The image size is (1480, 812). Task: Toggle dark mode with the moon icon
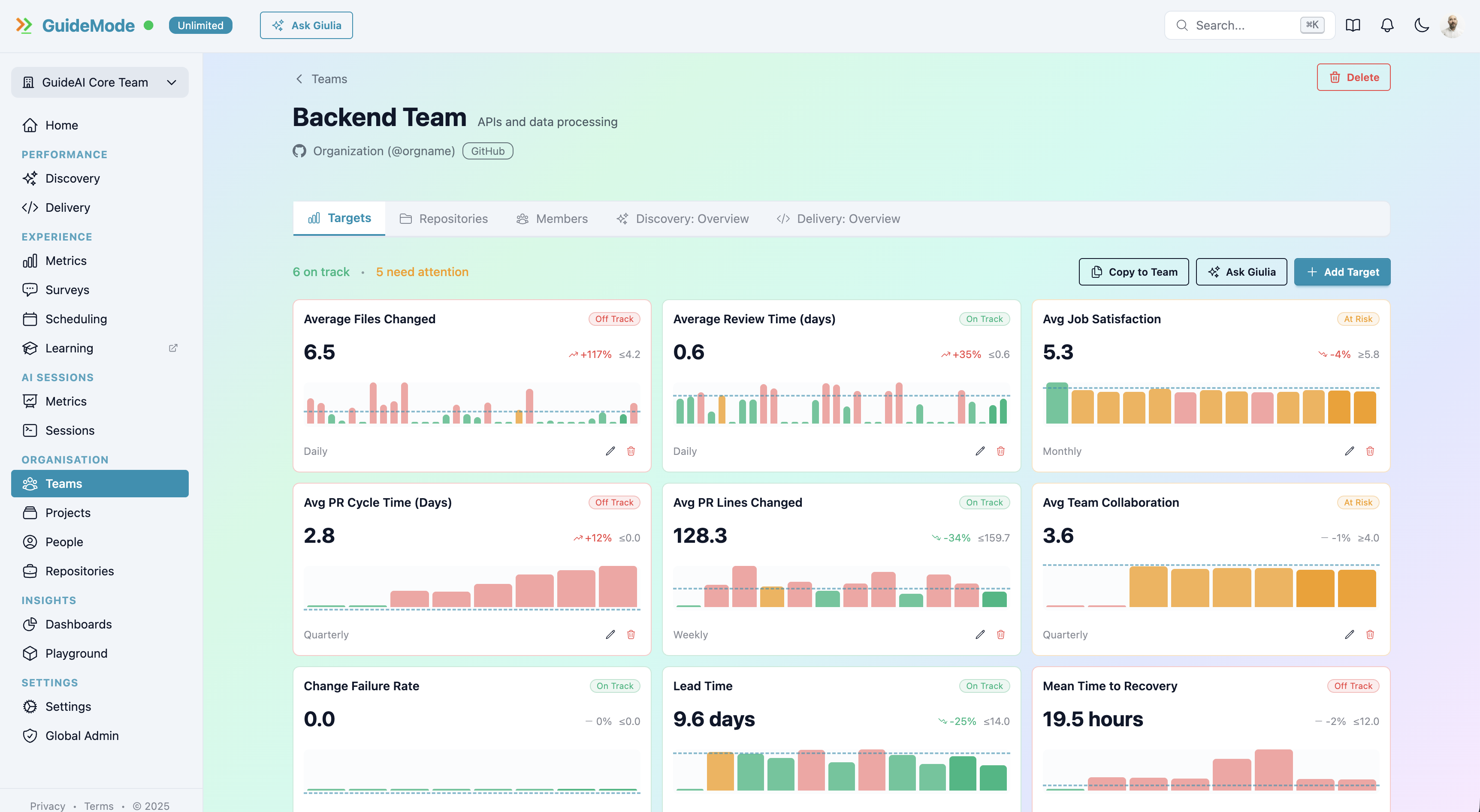coord(1421,25)
